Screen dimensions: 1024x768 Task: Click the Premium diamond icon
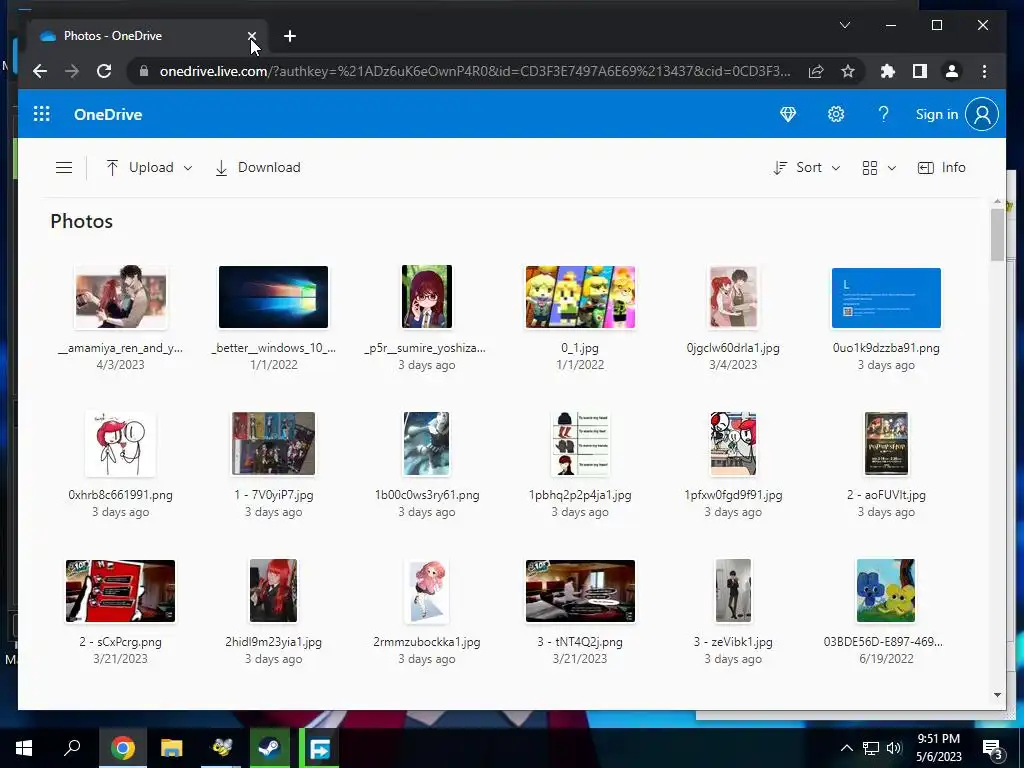click(788, 114)
